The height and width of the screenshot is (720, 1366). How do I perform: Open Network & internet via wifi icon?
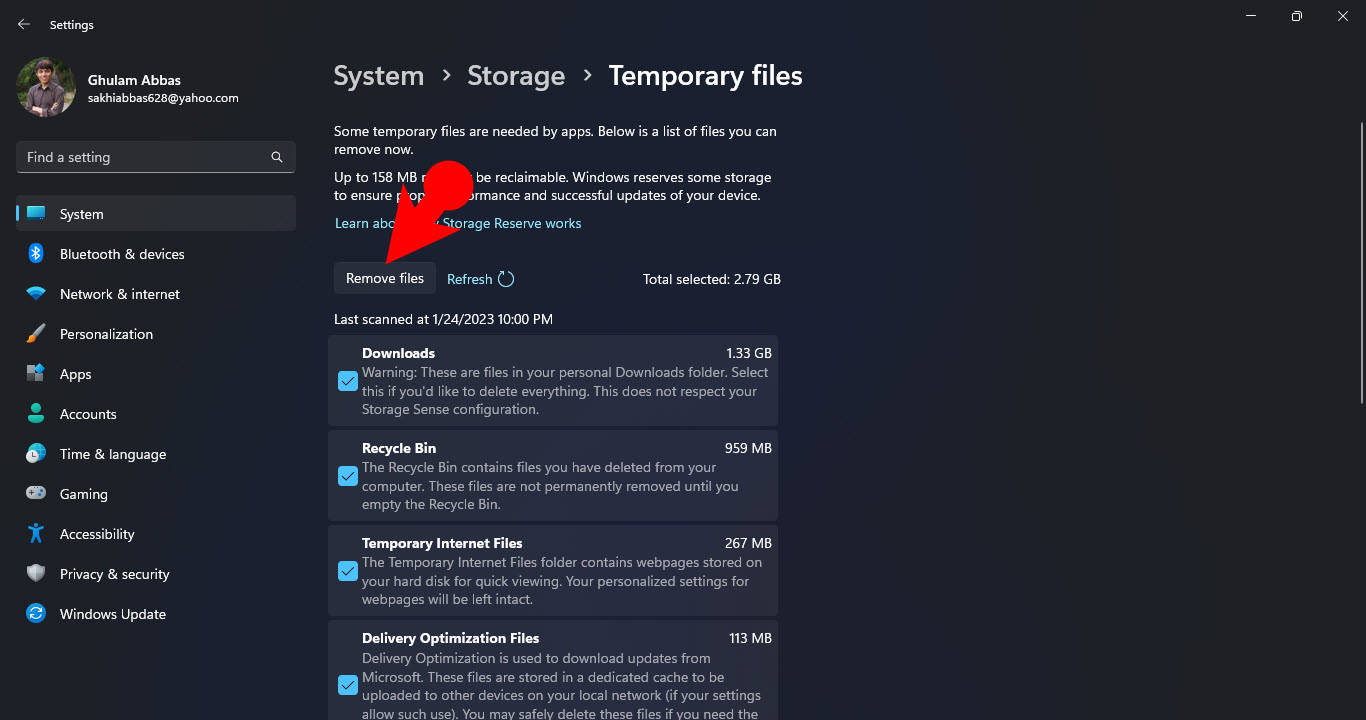pyautogui.click(x=36, y=294)
